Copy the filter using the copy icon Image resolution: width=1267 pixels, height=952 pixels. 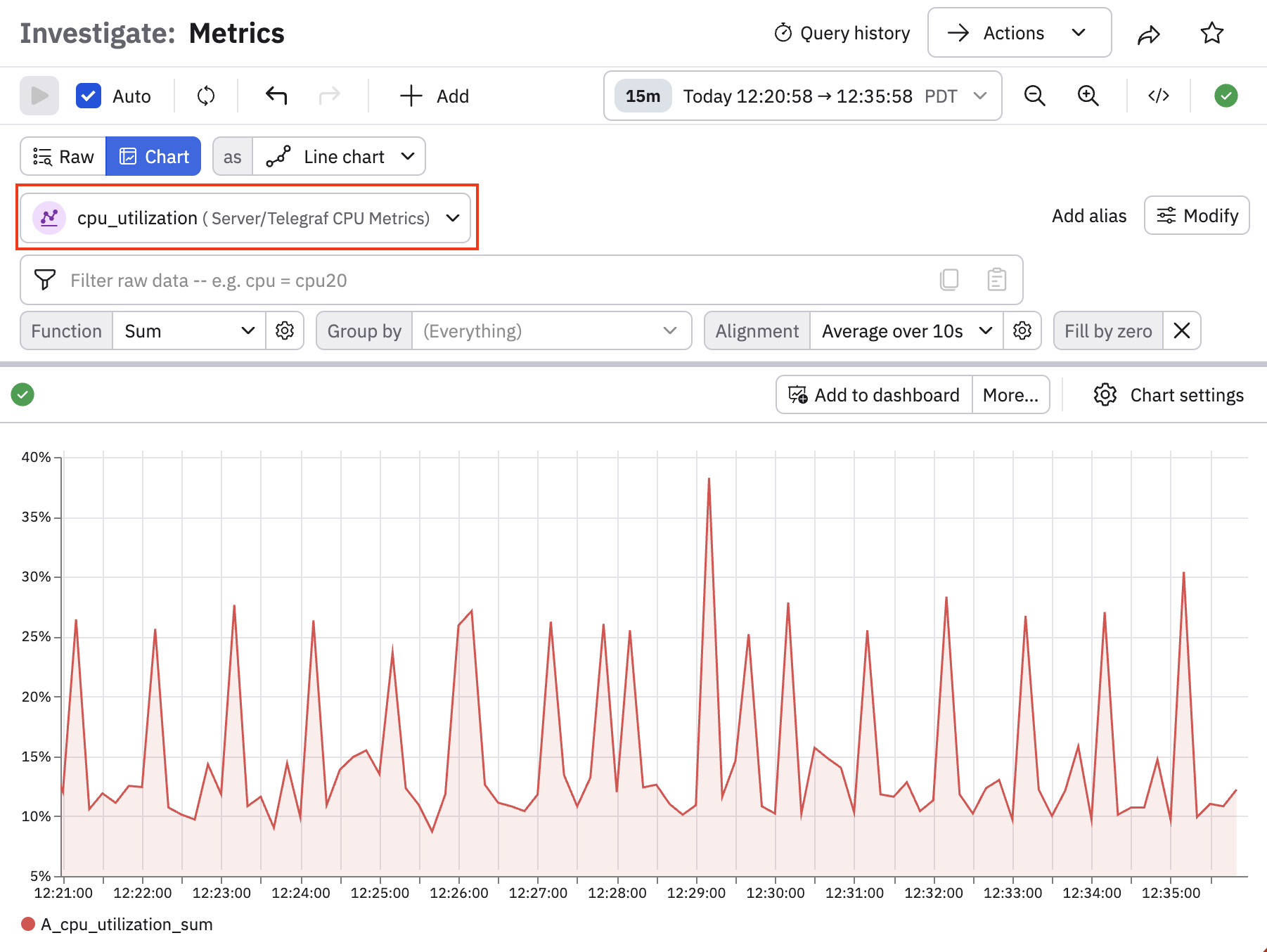tap(949, 280)
